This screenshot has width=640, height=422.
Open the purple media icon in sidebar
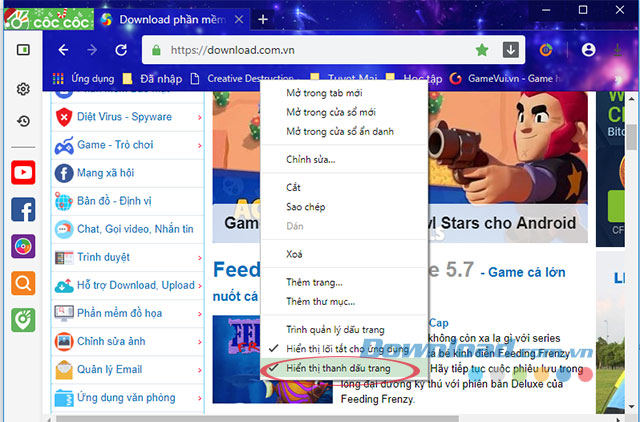23,246
